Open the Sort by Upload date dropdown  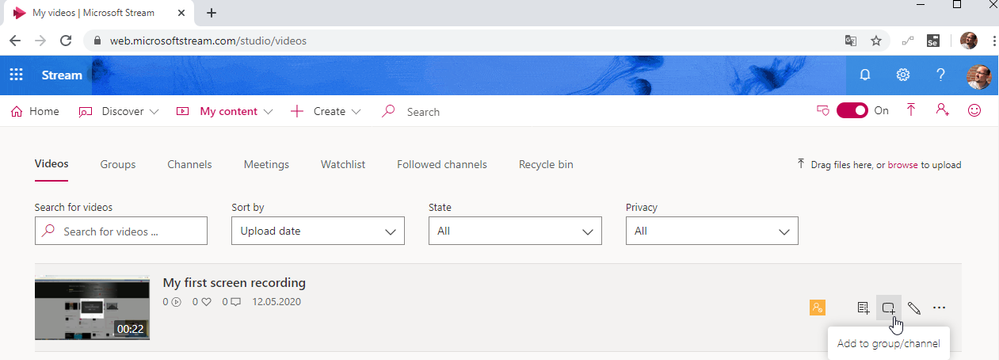click(318, 231)
